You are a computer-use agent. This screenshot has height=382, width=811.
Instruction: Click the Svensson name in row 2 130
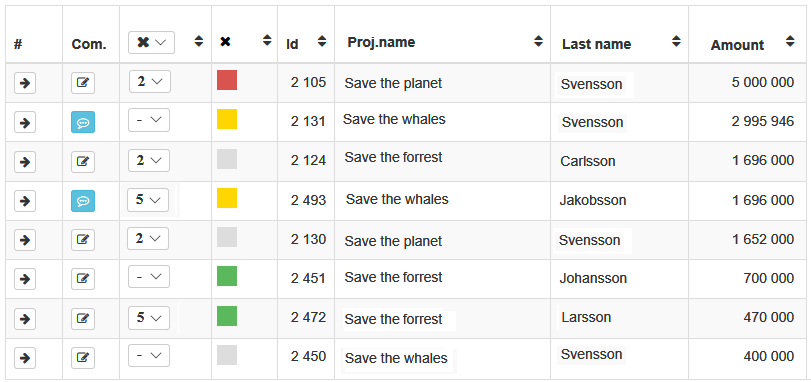pos(589,240)
